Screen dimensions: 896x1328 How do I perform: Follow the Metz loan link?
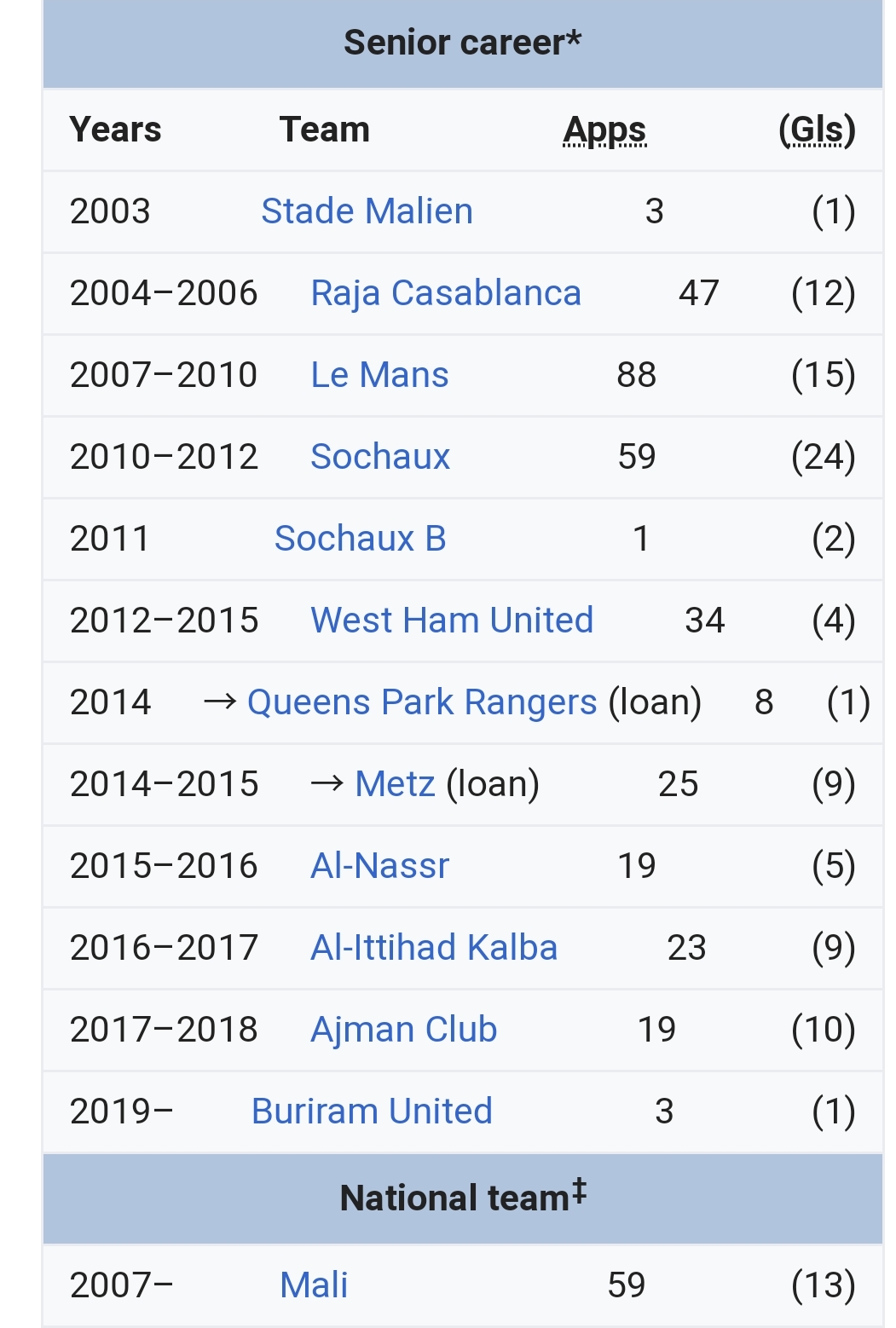(395, 783)
